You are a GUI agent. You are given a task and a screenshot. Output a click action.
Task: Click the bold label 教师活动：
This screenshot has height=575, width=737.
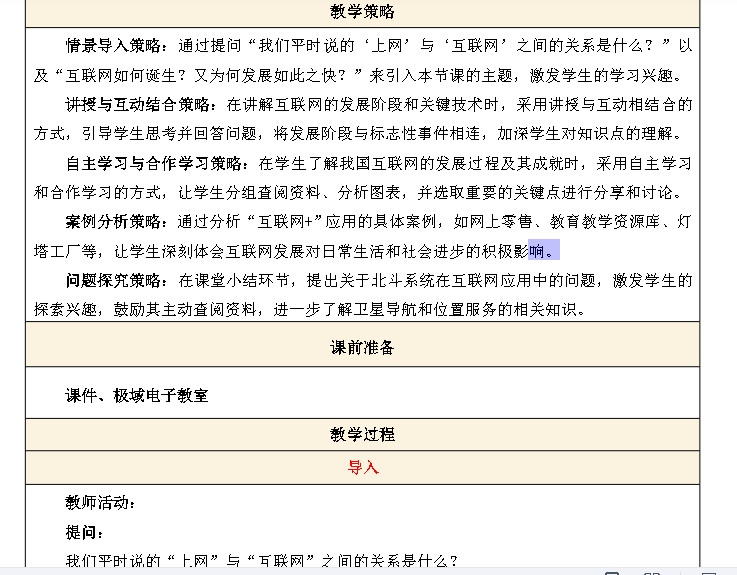(x=101, y=503)
